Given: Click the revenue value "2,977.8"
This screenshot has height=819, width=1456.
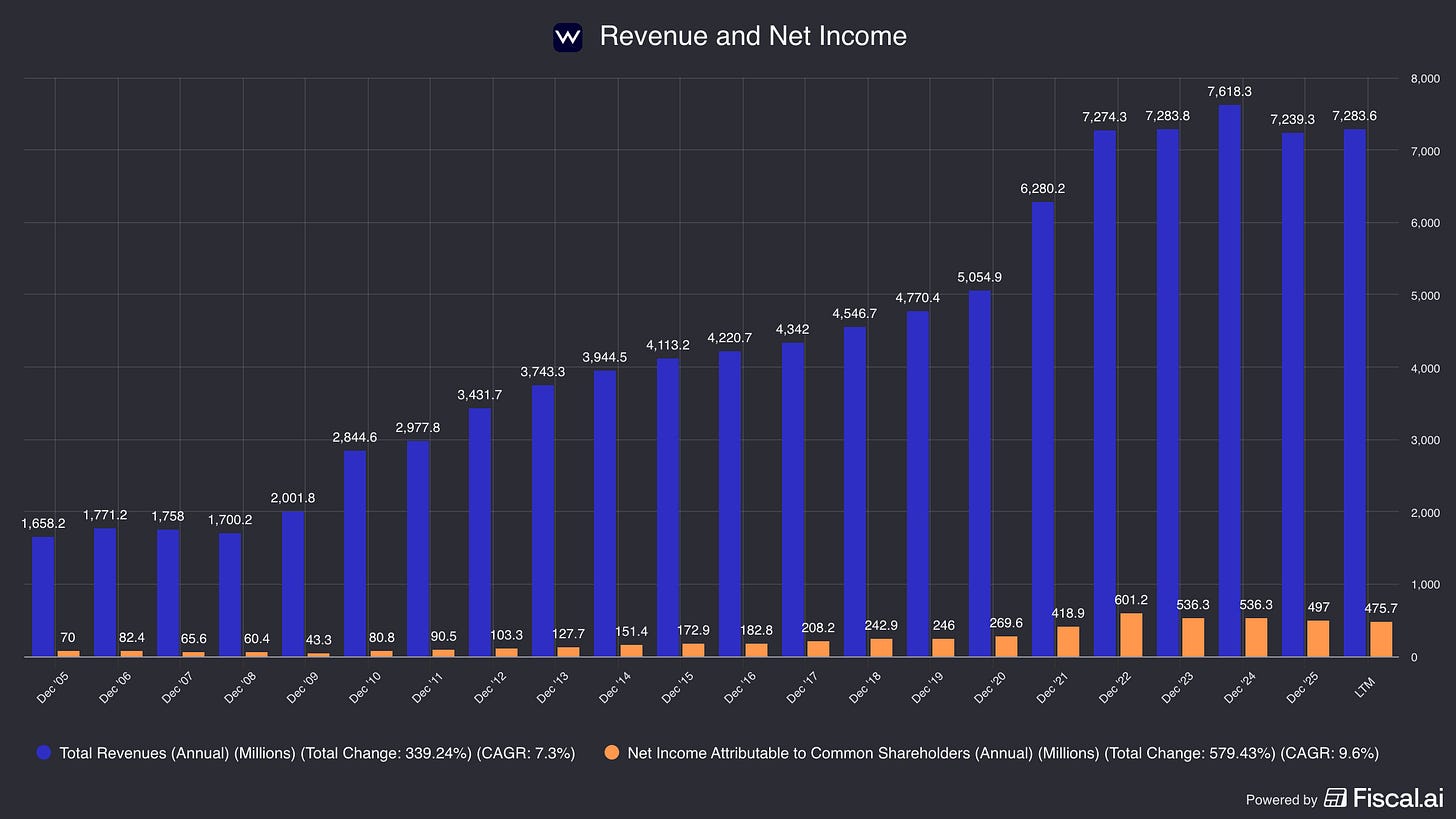Looking at the screenshot, I should 418,428.
